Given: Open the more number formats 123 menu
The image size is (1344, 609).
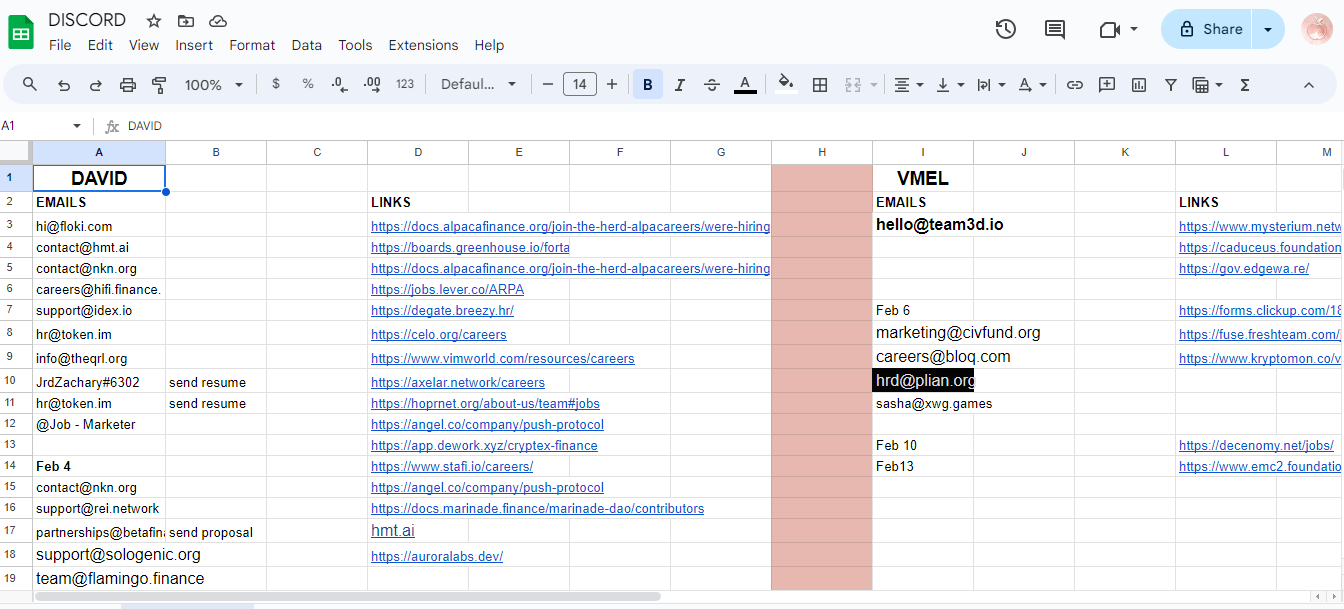Looking at the screenshot, I should pyautogui.click(x=405, y=84).
